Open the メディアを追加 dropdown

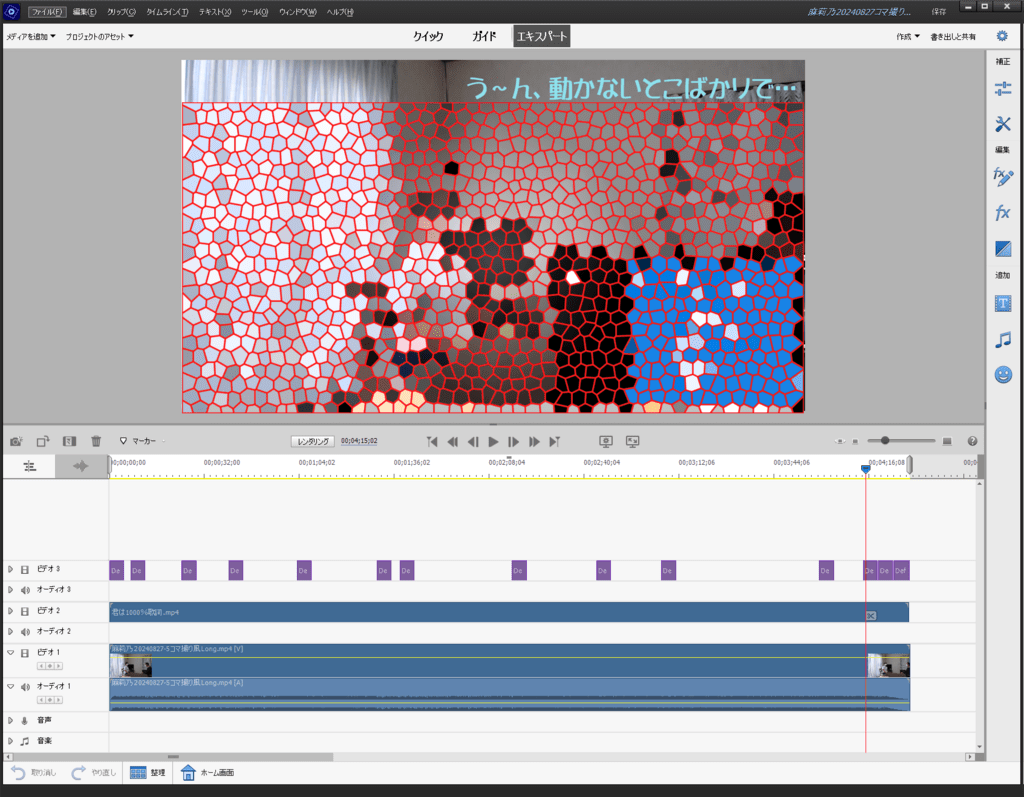(x=31, y=37)
